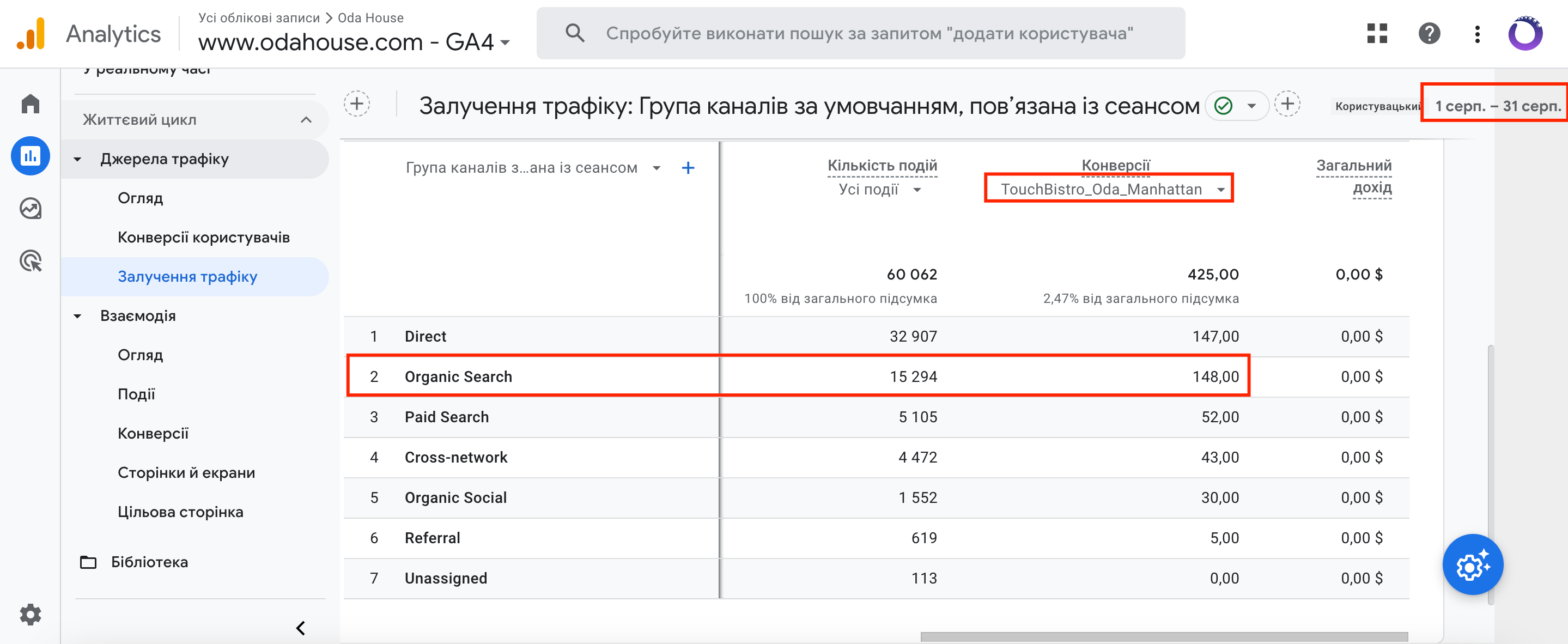Open Сторінки й екрани report
The image size is (1568, 644).
click(186, 473)
